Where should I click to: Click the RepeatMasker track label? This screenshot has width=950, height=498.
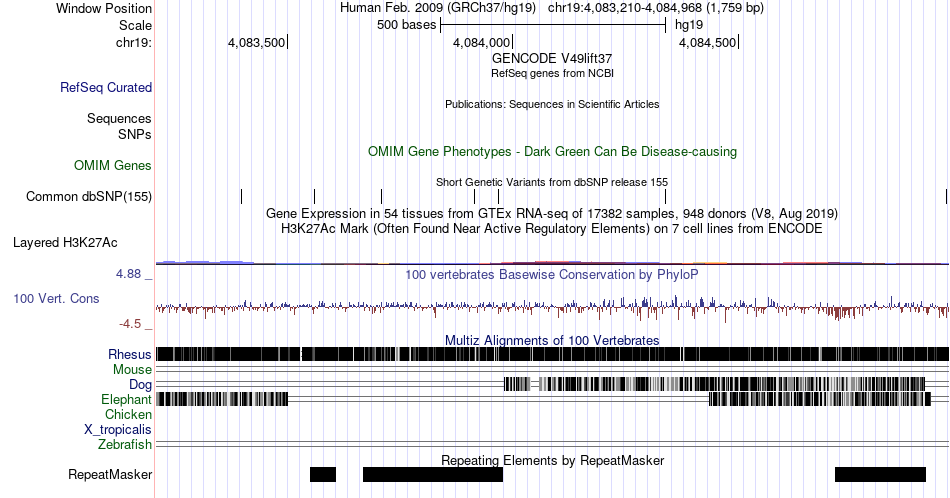(x=110, y=474)
